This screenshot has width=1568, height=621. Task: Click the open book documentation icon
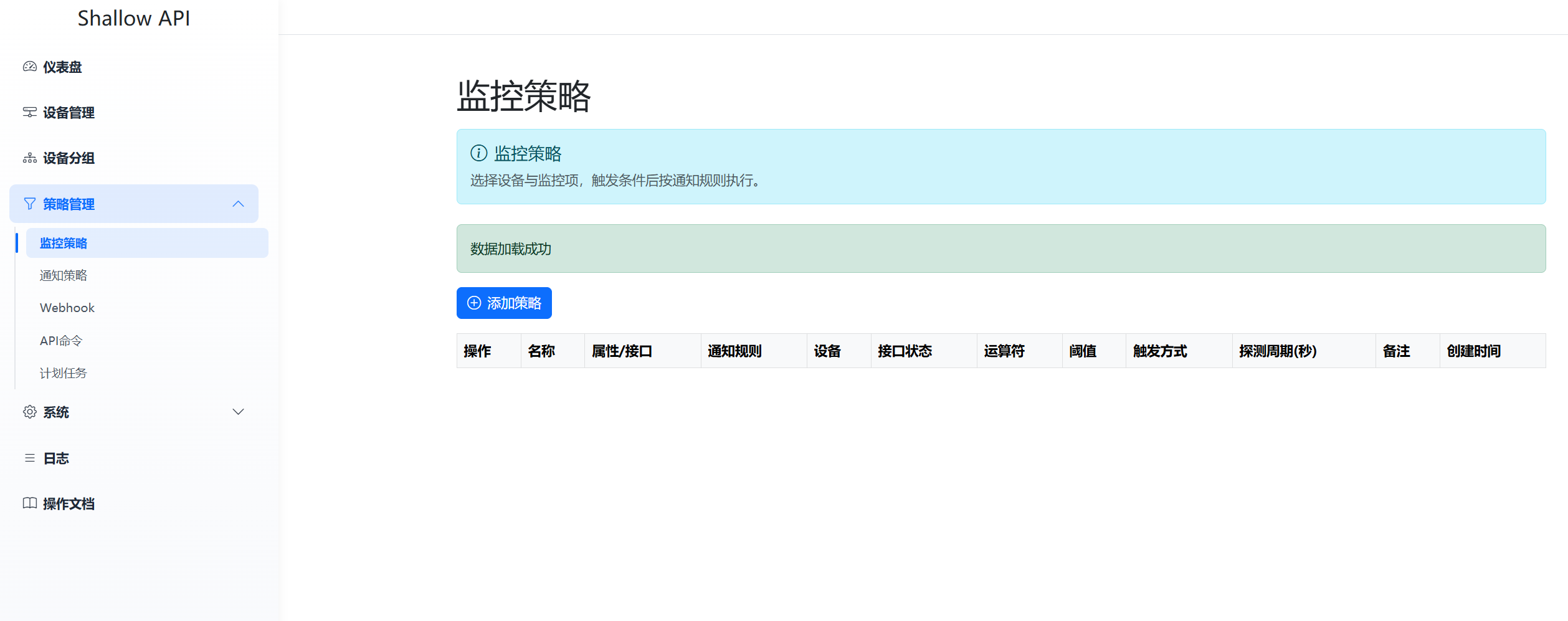[x=29, y=503]
